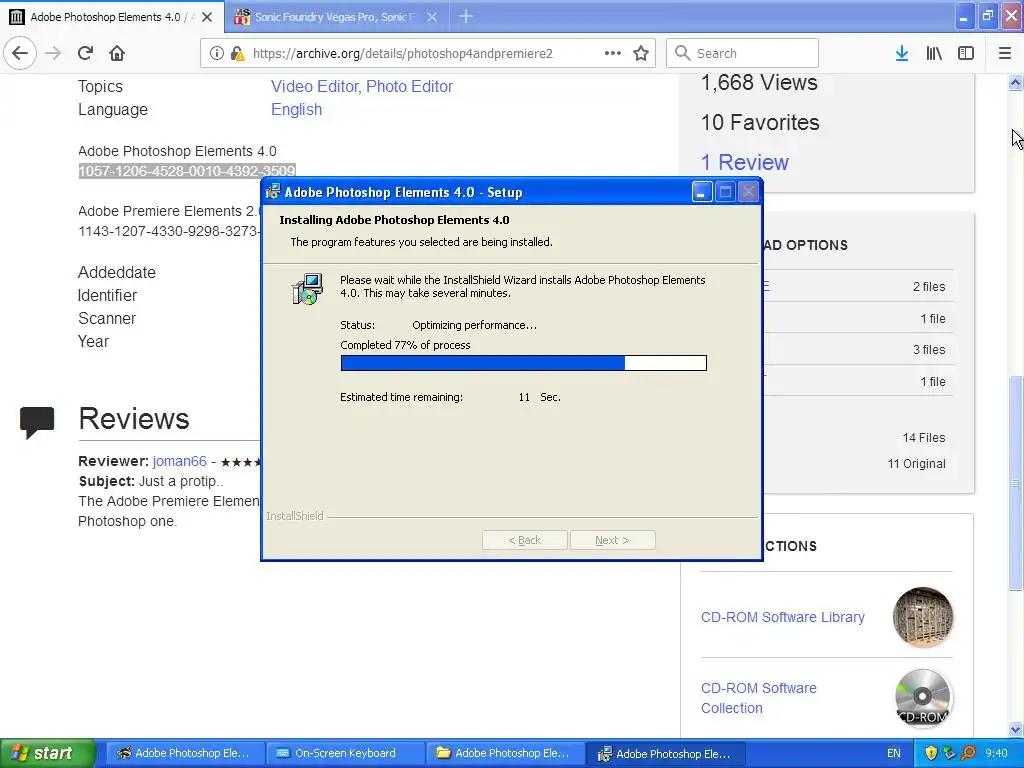Click the Reviews speech bubble icon
The width and height of the screenshot is (1024, 768).
click(x=37, y=422)
